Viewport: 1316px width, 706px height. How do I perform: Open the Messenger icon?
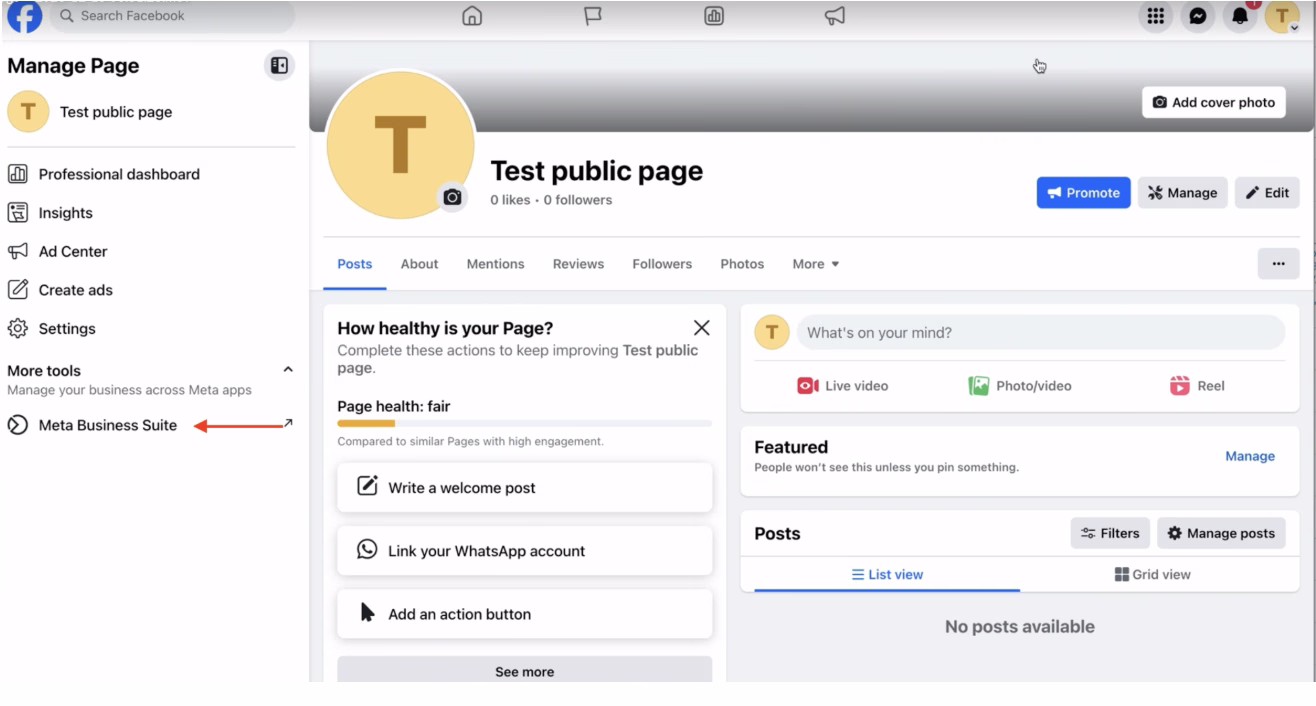[1197, 16]
